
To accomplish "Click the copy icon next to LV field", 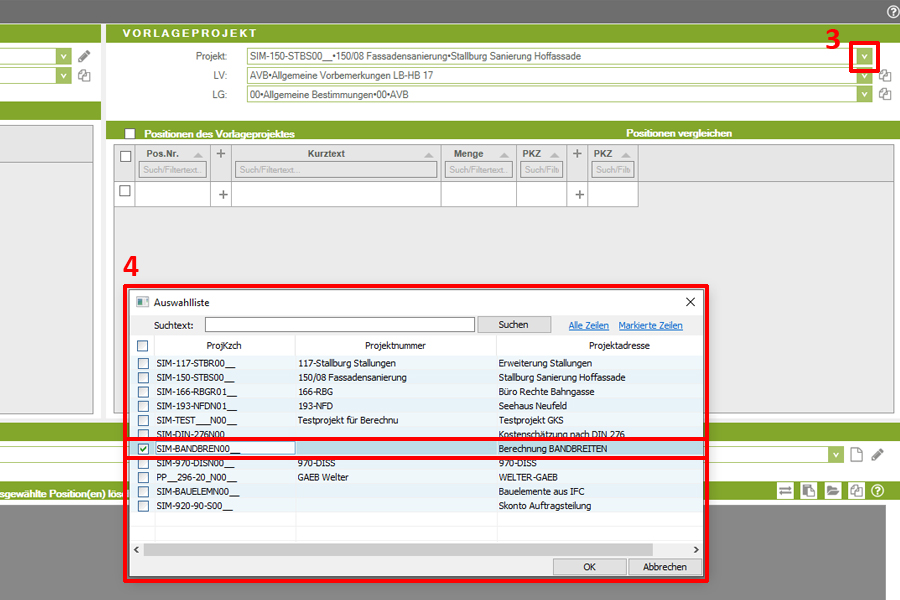I will pos(884,75).
